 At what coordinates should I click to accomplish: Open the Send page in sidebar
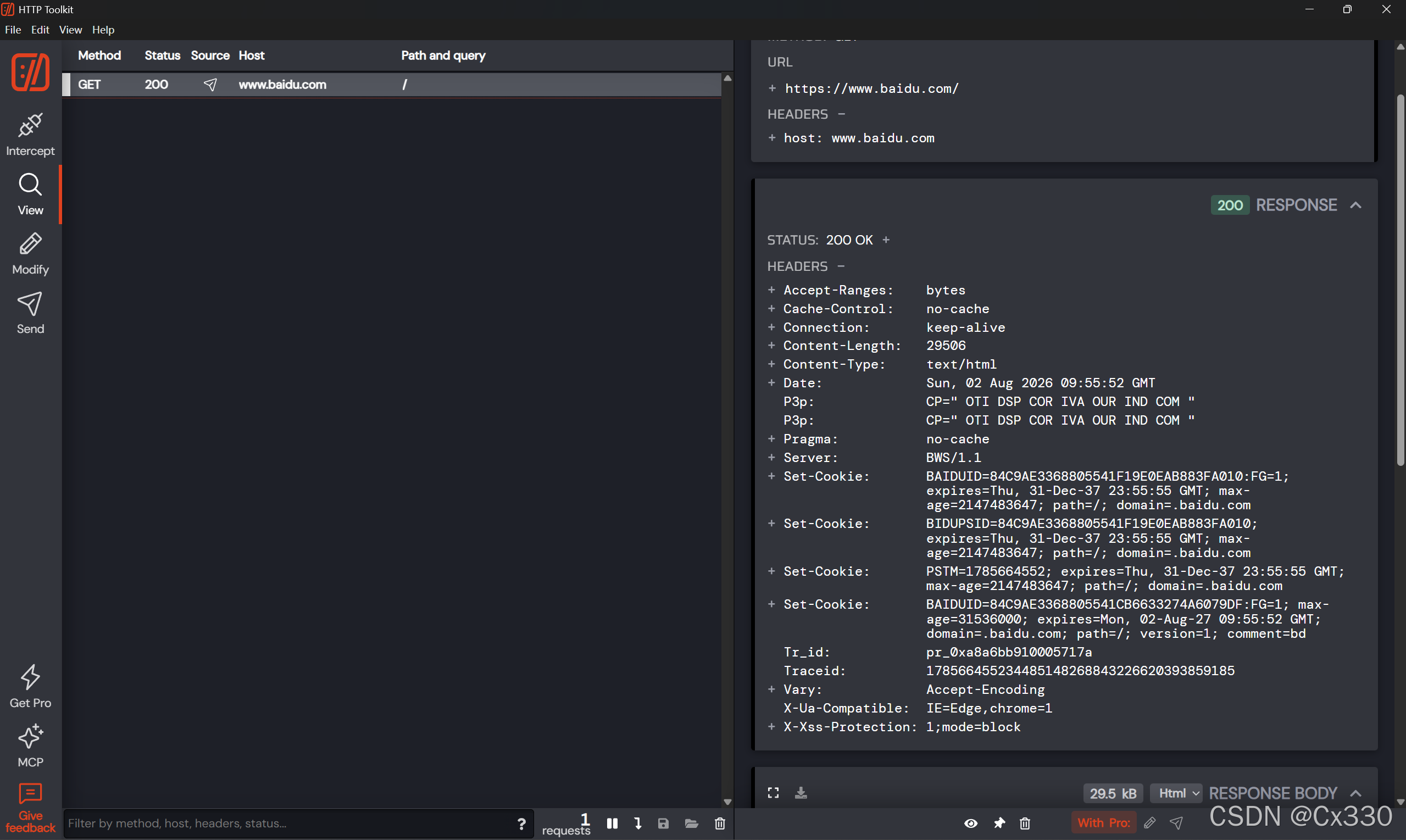click(30, 314)
